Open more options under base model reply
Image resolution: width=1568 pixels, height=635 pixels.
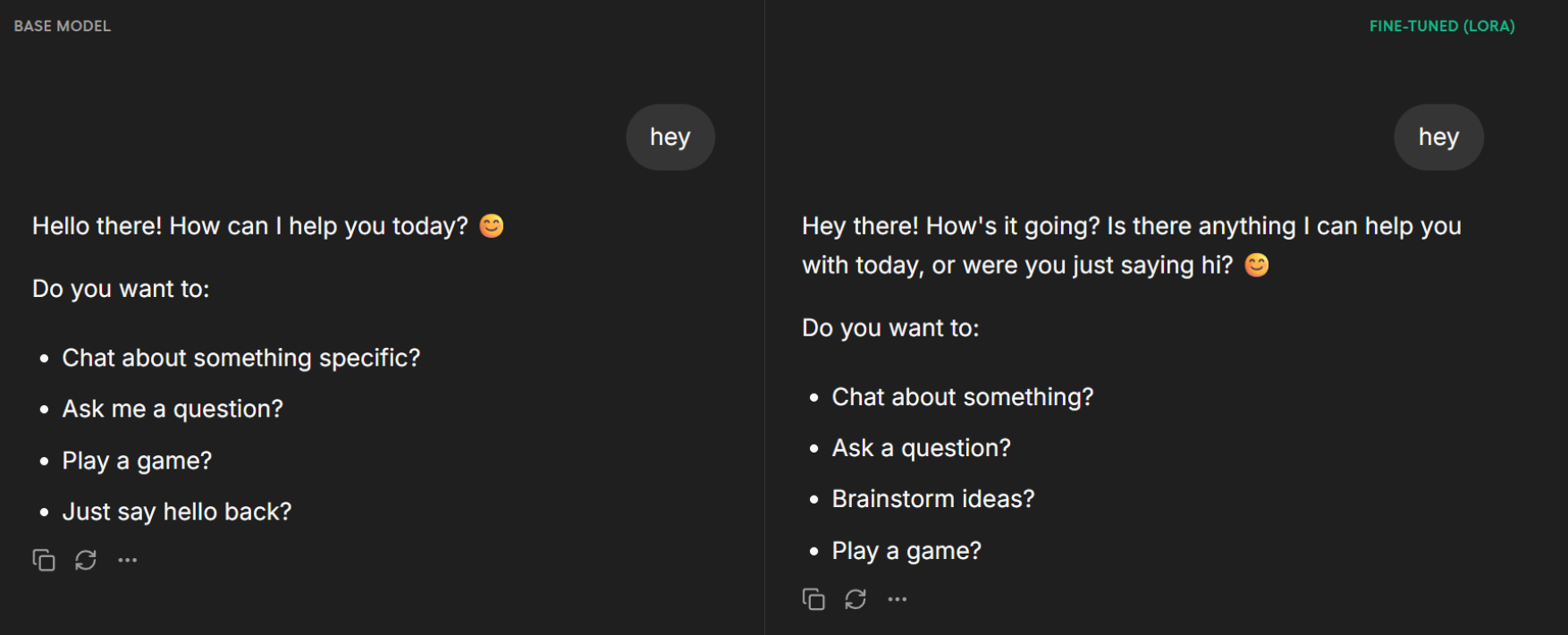[x=128, y=561]
